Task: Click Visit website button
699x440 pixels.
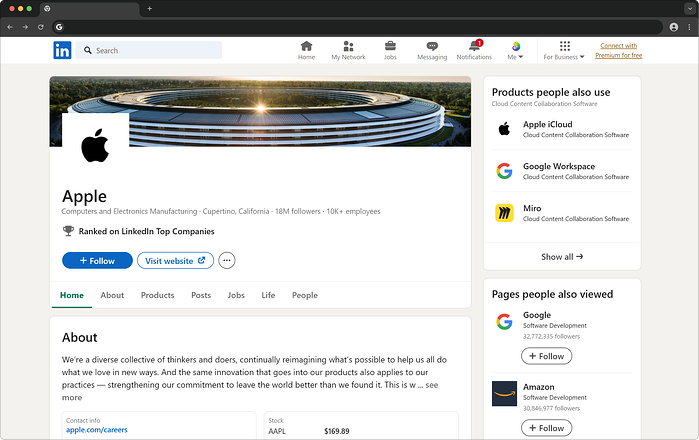Action: (175, 261)
